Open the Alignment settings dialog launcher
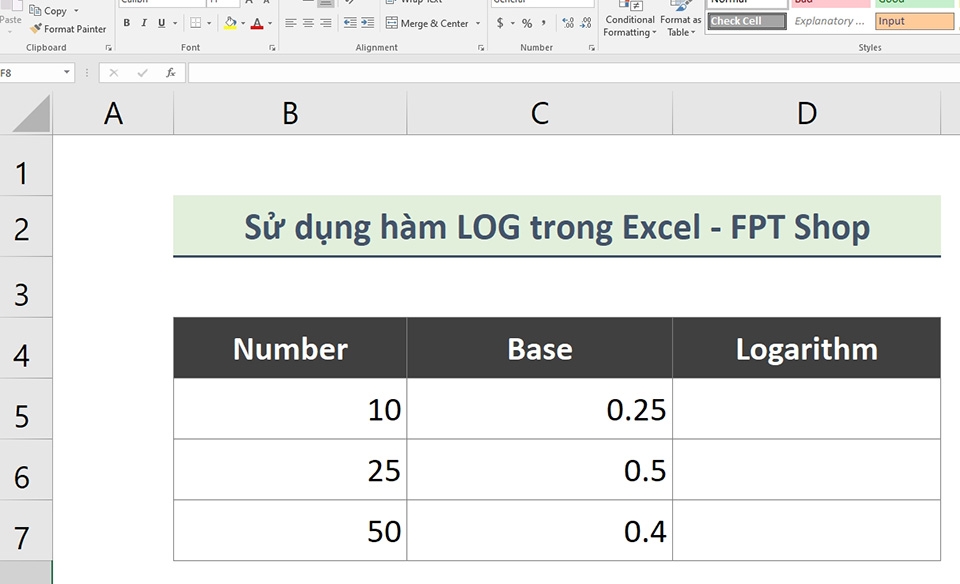 pos(481,48)
